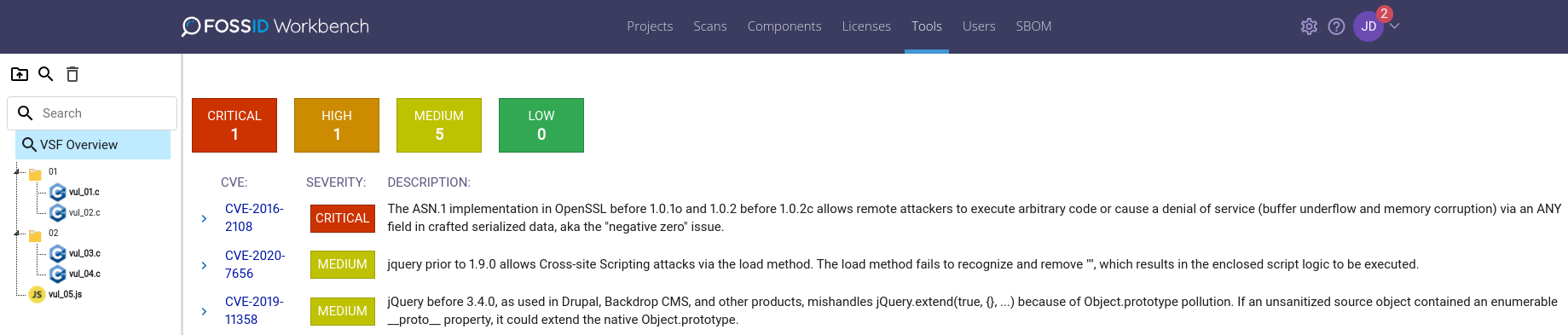Click the upload folder icon
The width and height of the screenshot is (1568, 335).
tap(20, 74)
